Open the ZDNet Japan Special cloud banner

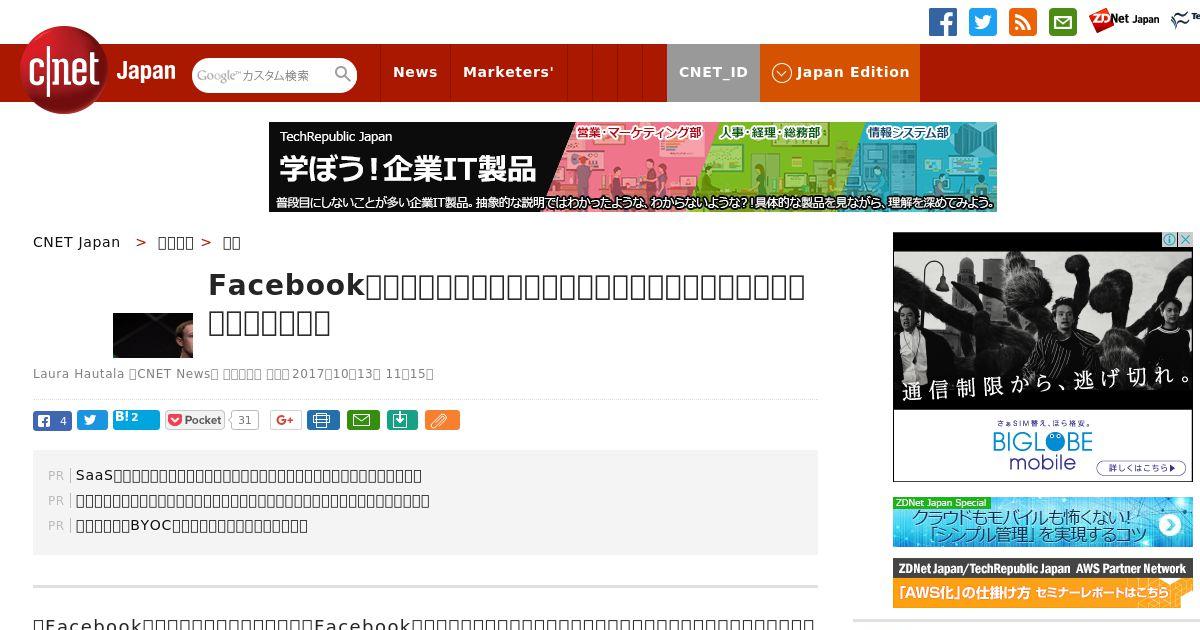tap(1043, 522)
